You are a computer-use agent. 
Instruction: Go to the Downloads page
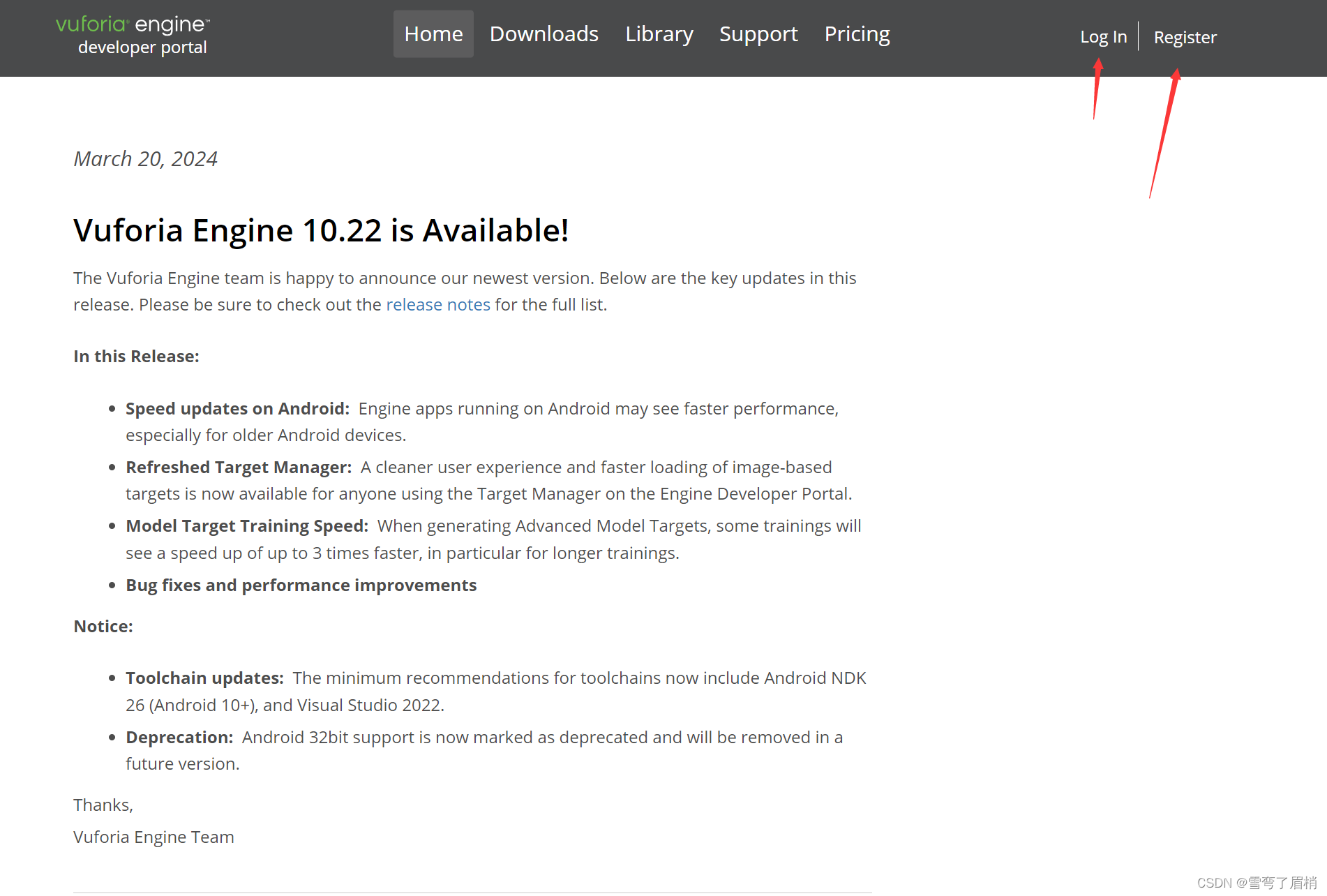tap(544, 33)
